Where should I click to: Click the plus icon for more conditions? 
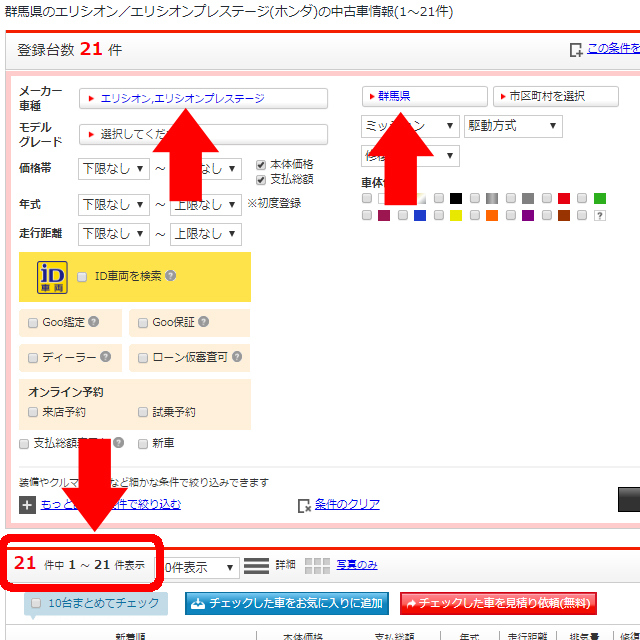(x=27, y=505)
